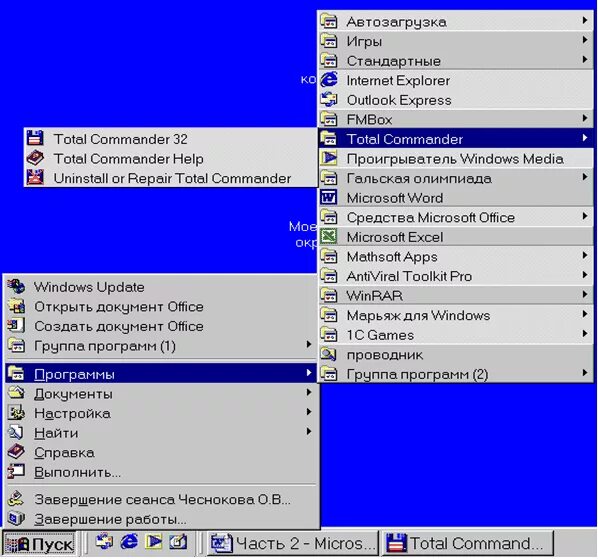Click the Документы folder icon
598x559 pixels.
pos(16,393)
